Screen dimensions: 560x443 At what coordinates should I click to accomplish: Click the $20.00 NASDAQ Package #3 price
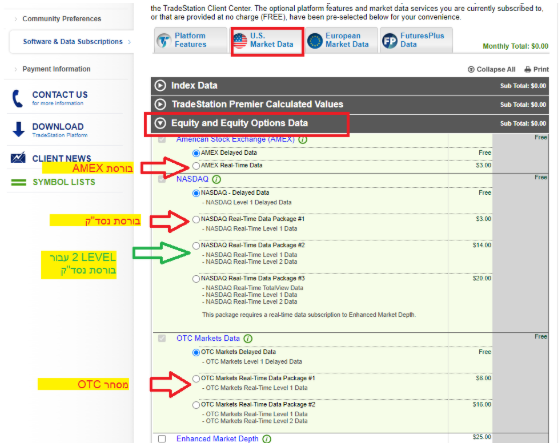click(482, 278)
